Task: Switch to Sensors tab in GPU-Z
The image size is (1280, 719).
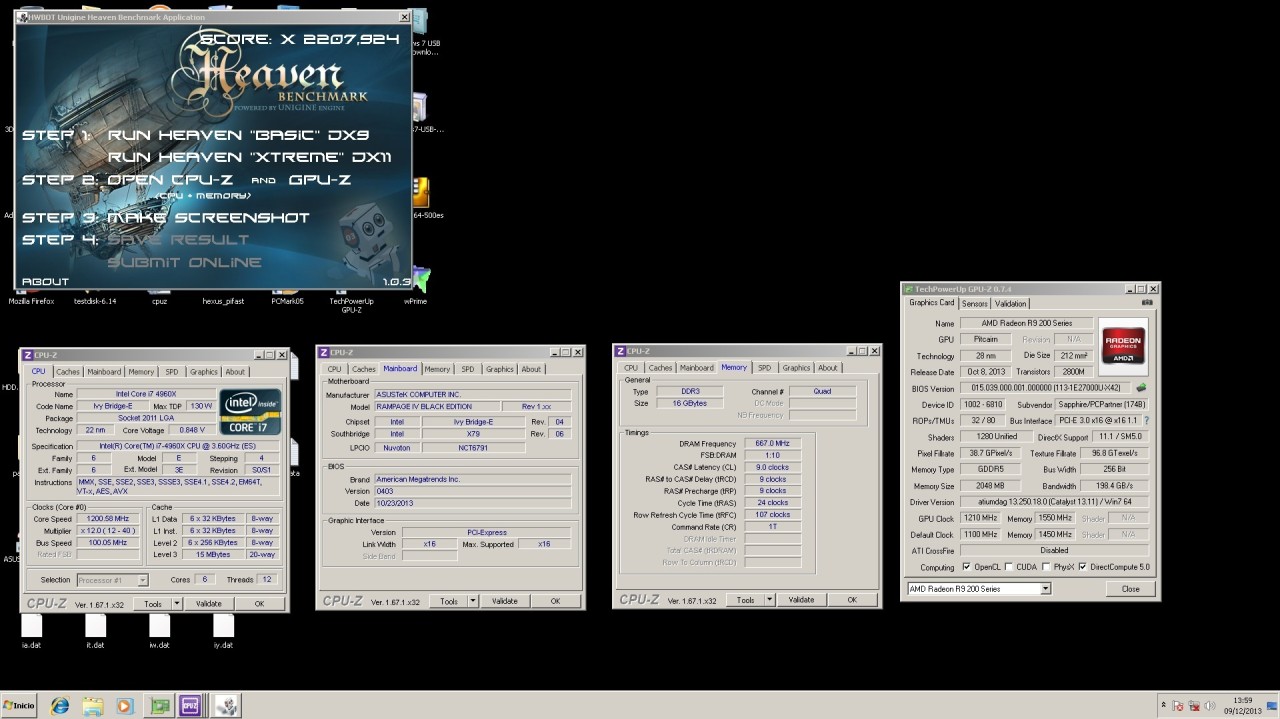Action: click(x=974, y=303)
